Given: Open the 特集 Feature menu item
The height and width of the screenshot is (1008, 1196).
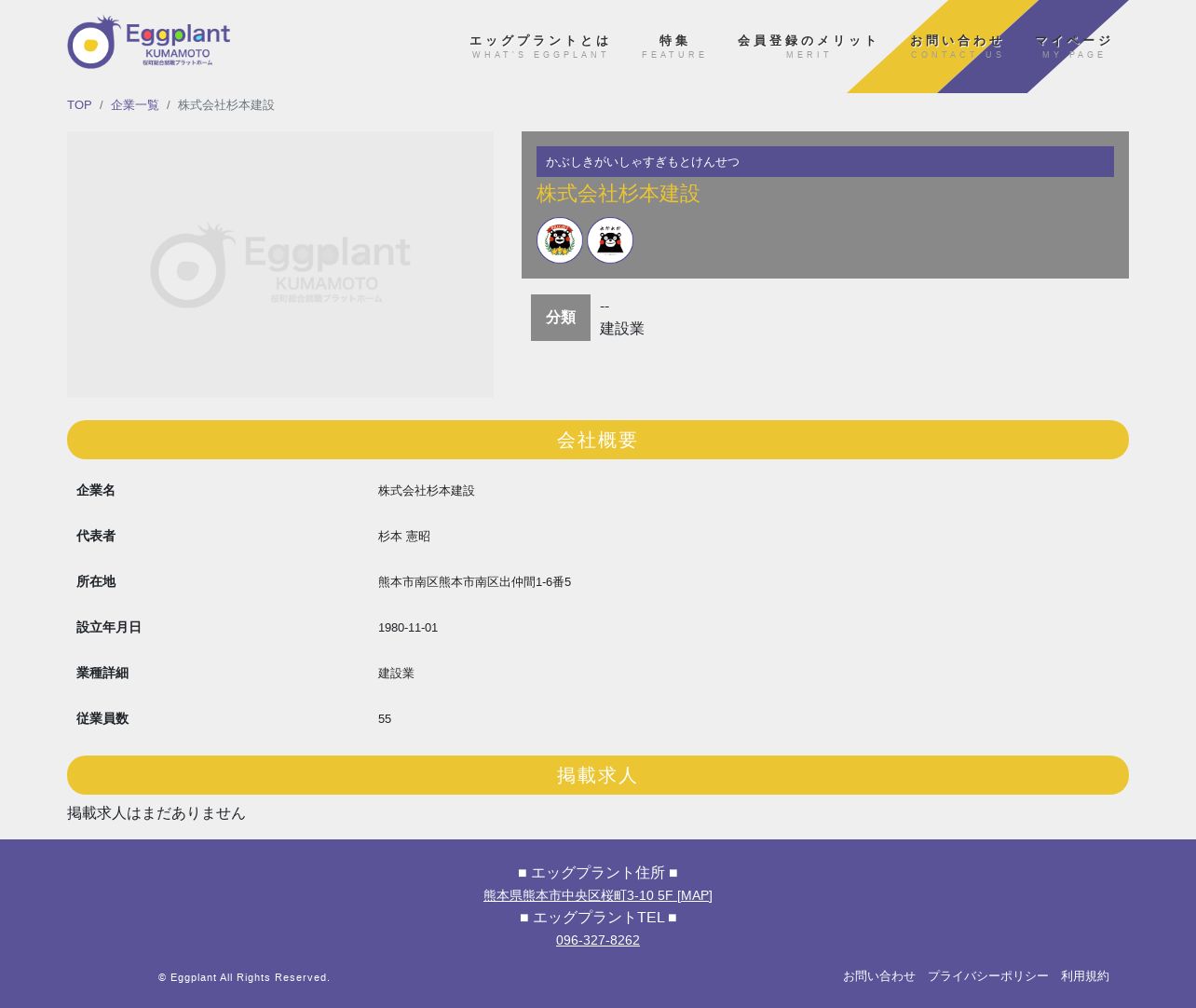Looking at the screenshot, I should pyautogui.click(x=674, y=47).
